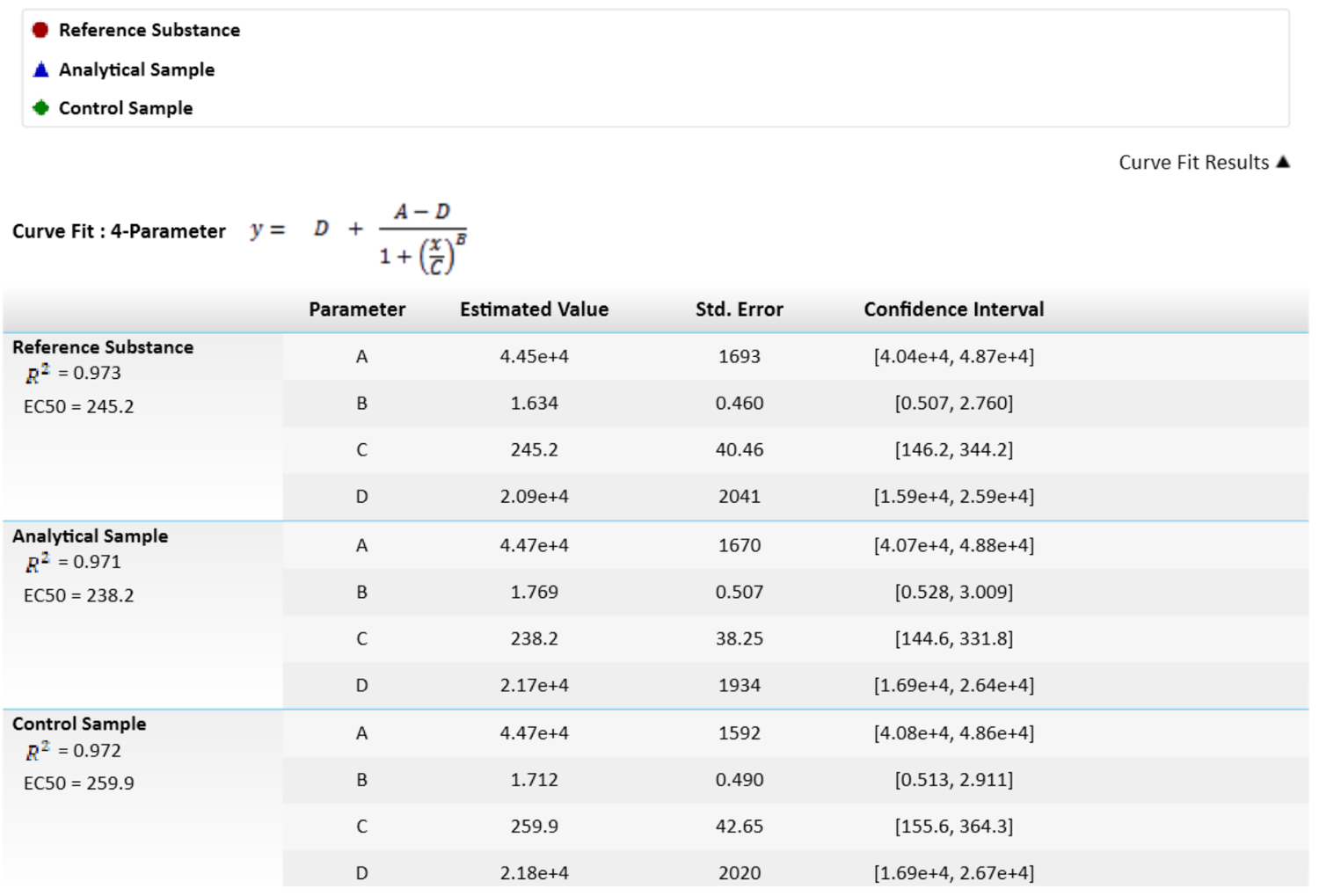
Task: Click the Analytical Sample EC50 = 238.2 value
Action: coord(79,596)
